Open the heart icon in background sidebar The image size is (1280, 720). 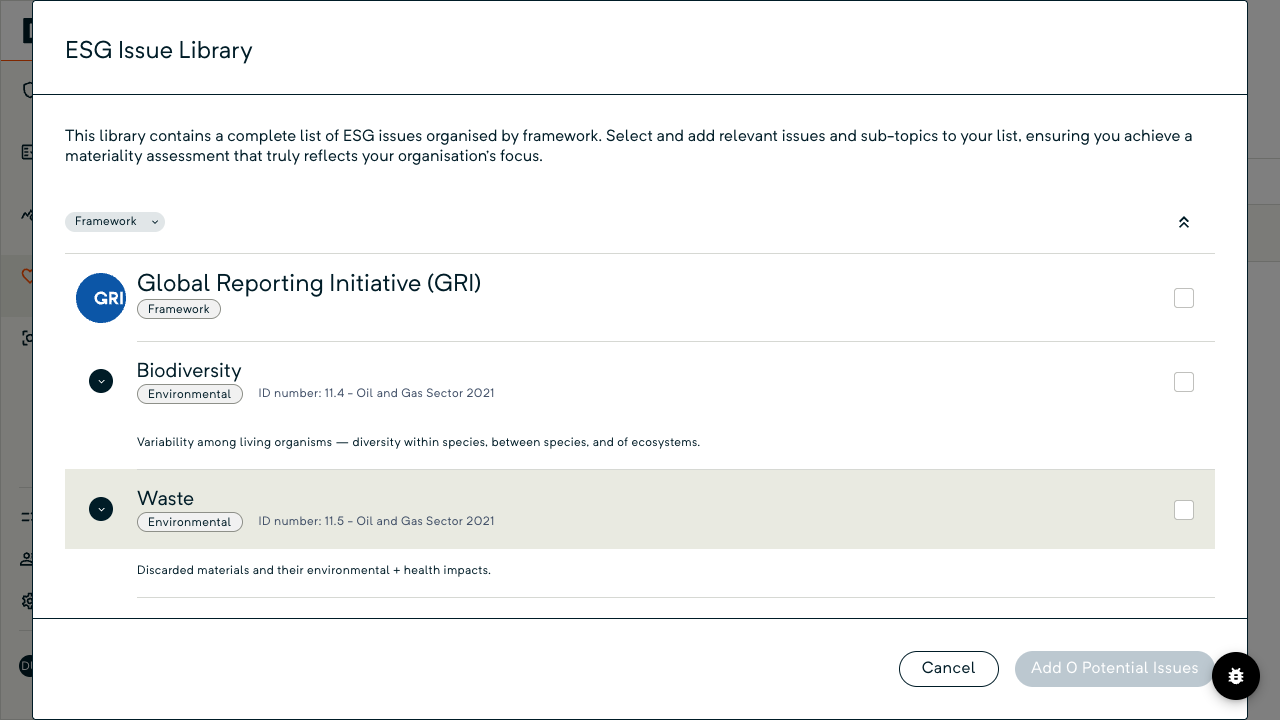28,276
